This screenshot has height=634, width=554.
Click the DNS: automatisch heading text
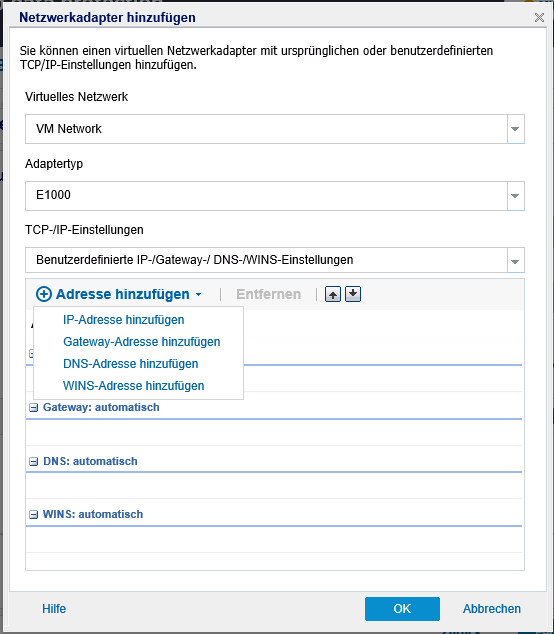coord(90,461)
